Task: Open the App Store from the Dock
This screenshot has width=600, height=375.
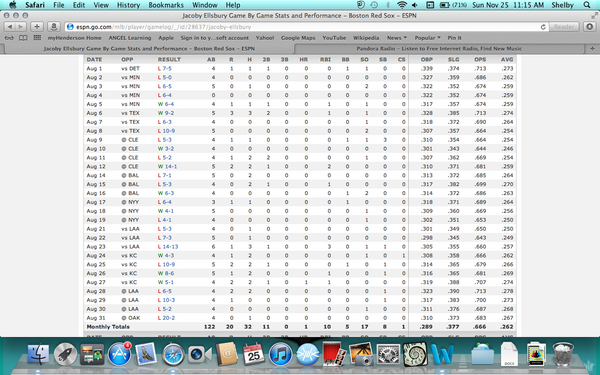Action: (119, 354)
